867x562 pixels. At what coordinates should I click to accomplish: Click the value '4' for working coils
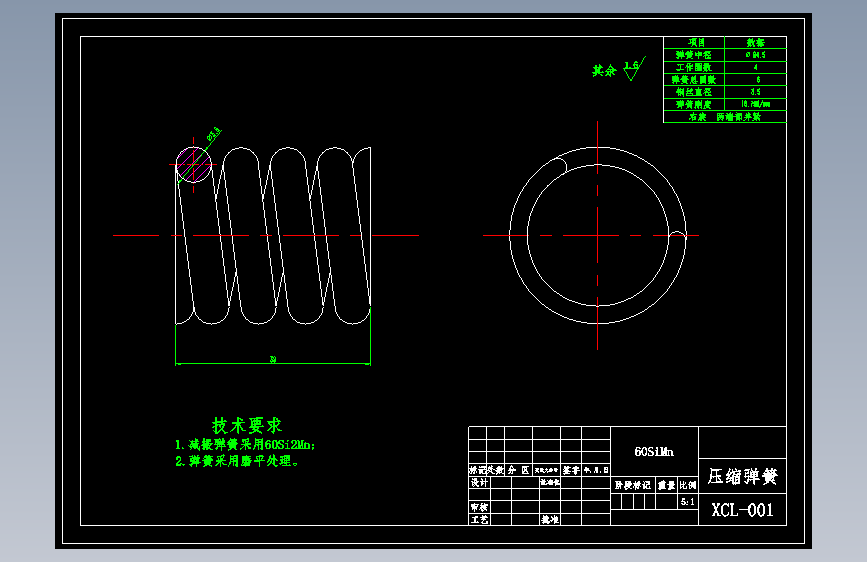(x=755, y=67)
